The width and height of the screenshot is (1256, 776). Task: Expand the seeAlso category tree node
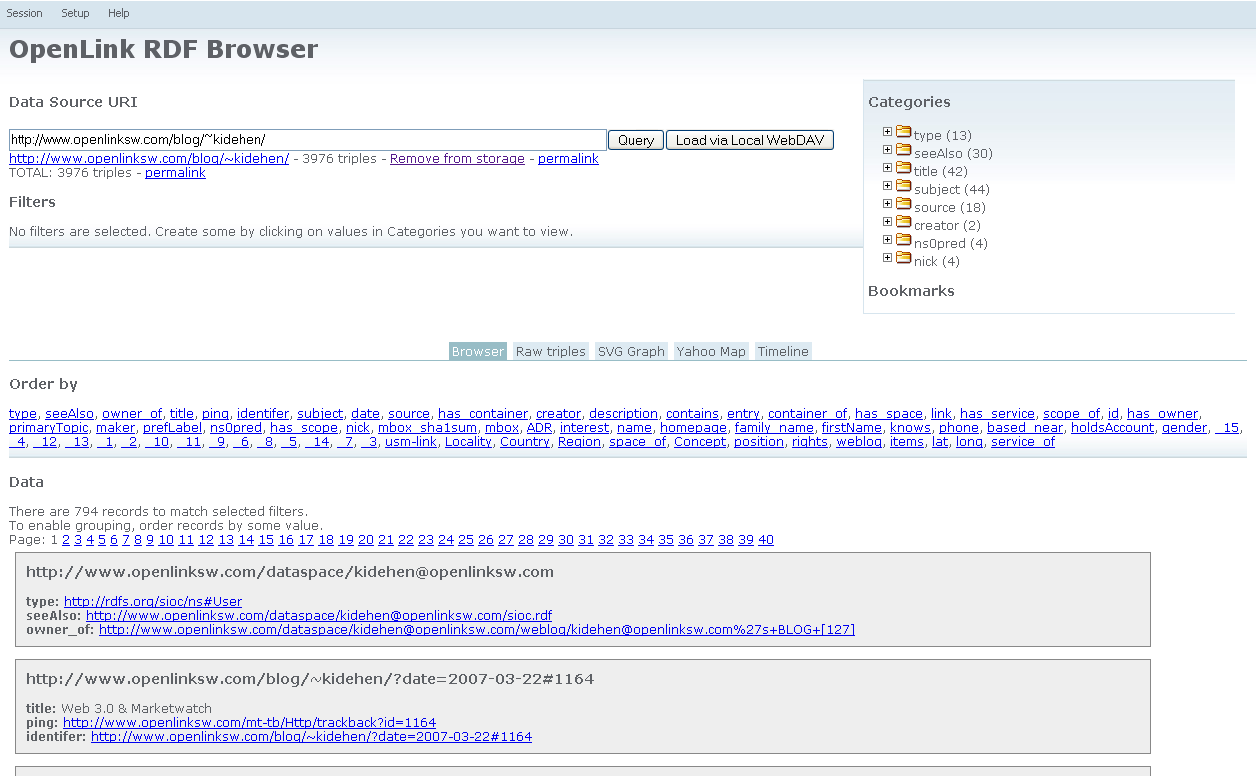tap(887, 149)
